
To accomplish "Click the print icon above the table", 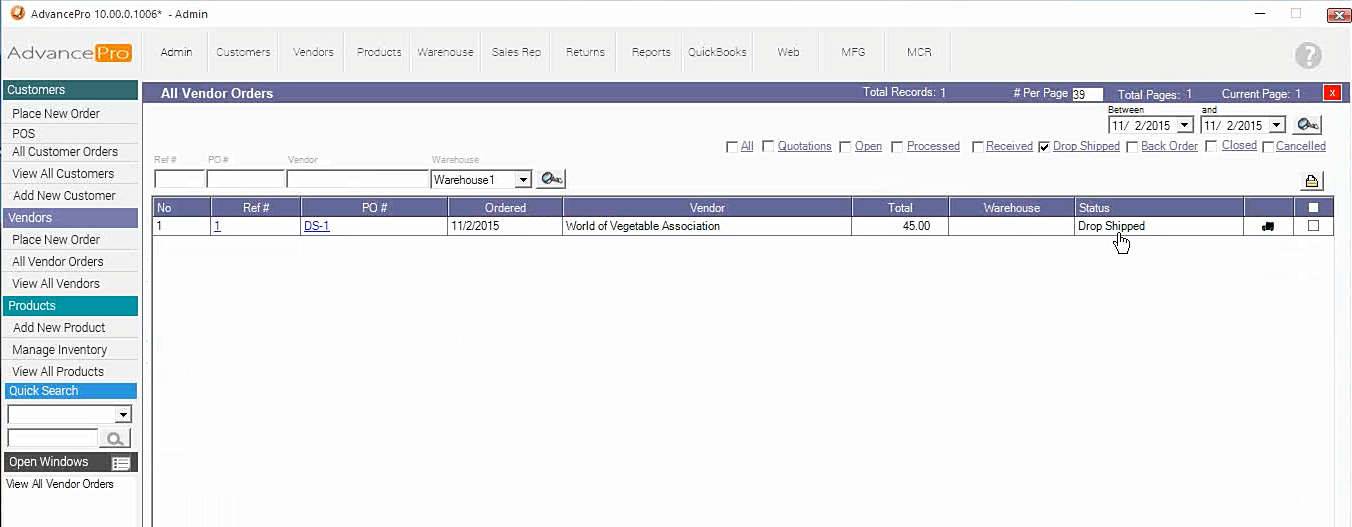I will (x=1311, y=181).
